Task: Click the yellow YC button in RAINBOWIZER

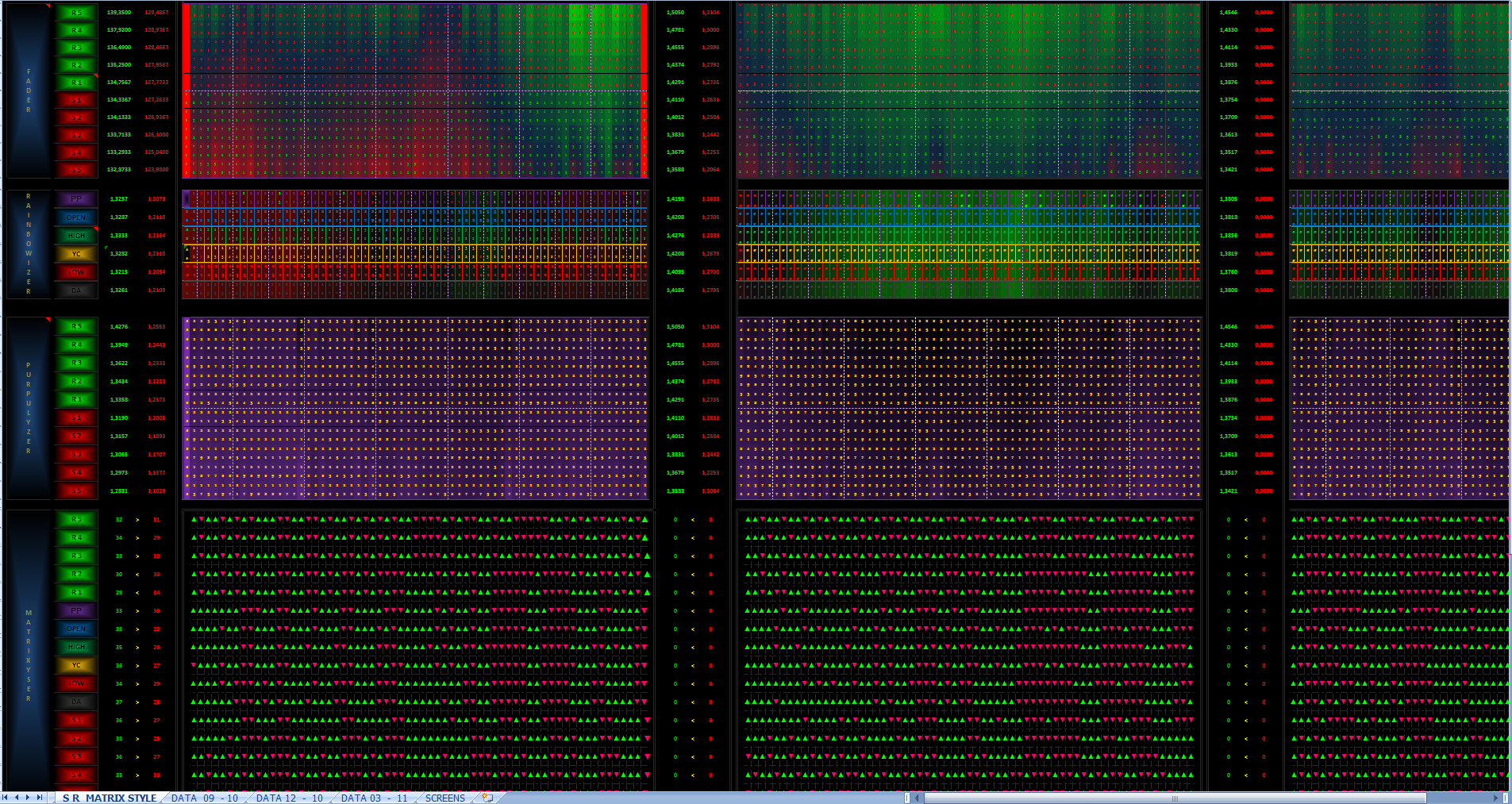Action: pos(76,254)
